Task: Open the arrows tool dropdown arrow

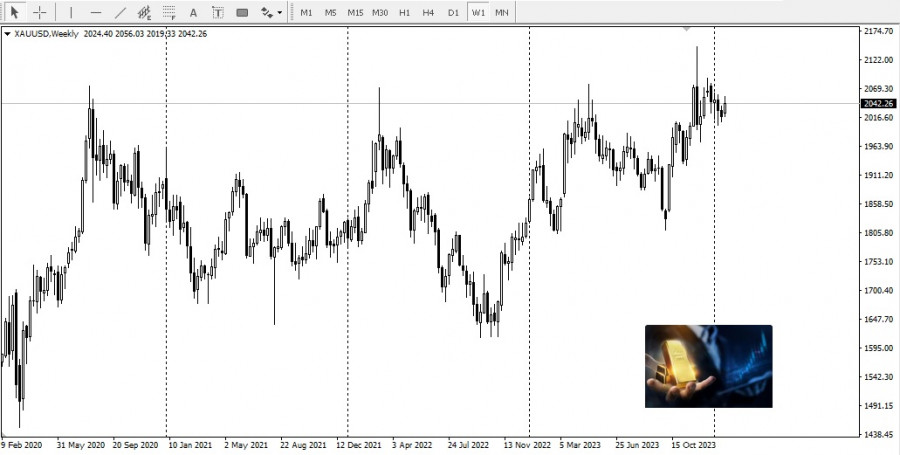Action: click(280, 12)
